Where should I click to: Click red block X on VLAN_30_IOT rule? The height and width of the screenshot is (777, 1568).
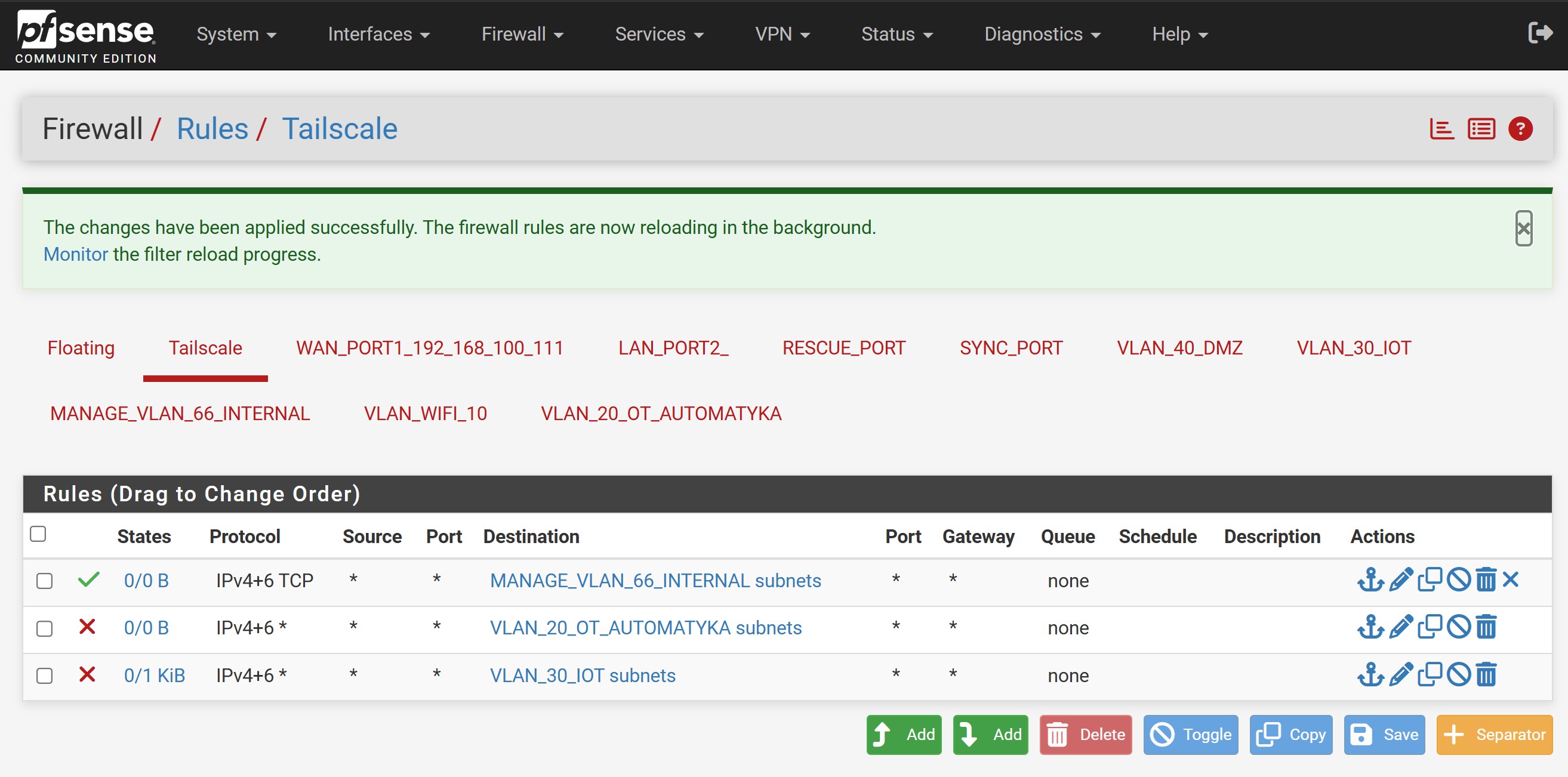click(x=87, y=674)
